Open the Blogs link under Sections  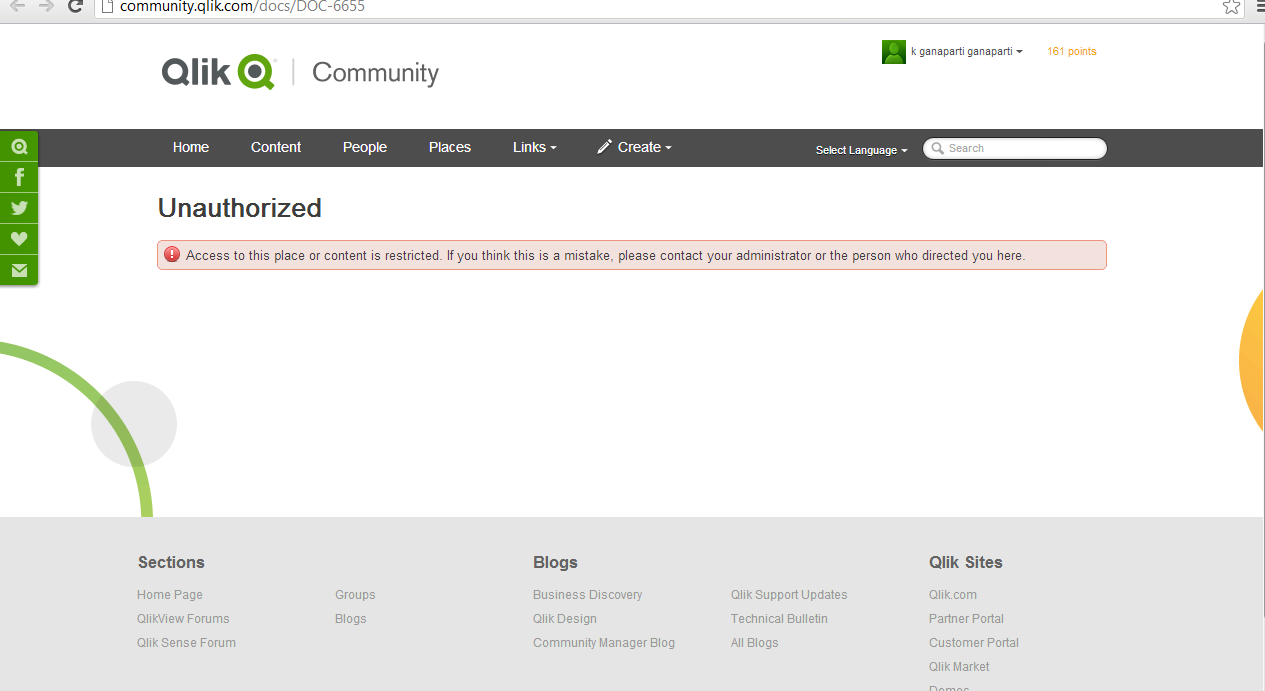351,619
